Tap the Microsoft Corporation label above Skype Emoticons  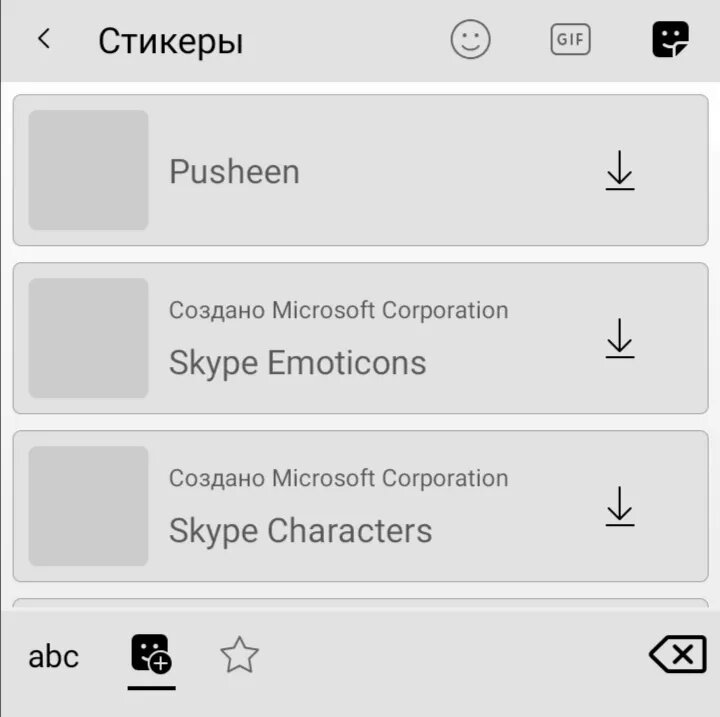click(x=338, y=310)
